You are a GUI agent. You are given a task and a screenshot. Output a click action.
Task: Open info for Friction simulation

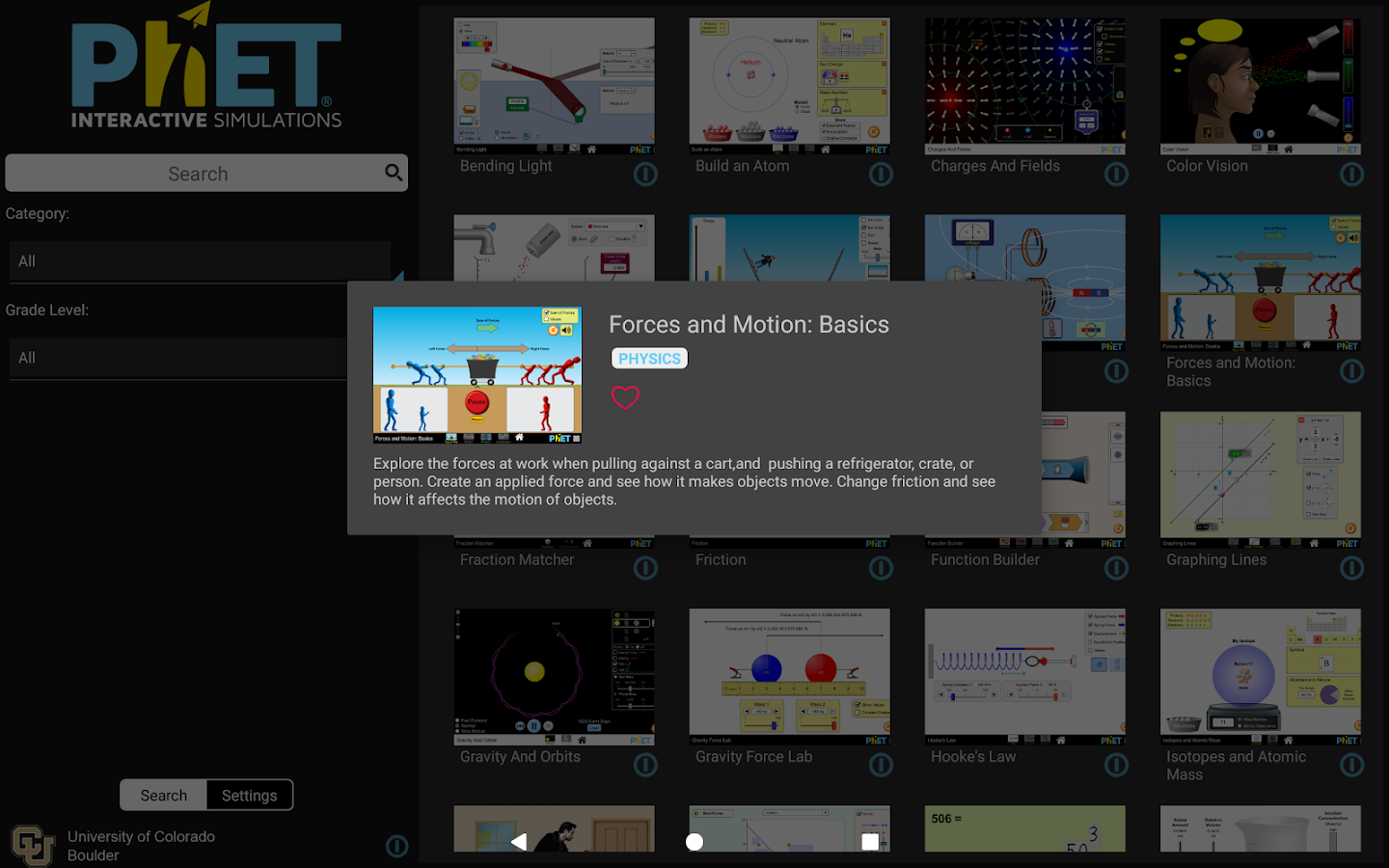pyautogui.click(x=881, y=568)
